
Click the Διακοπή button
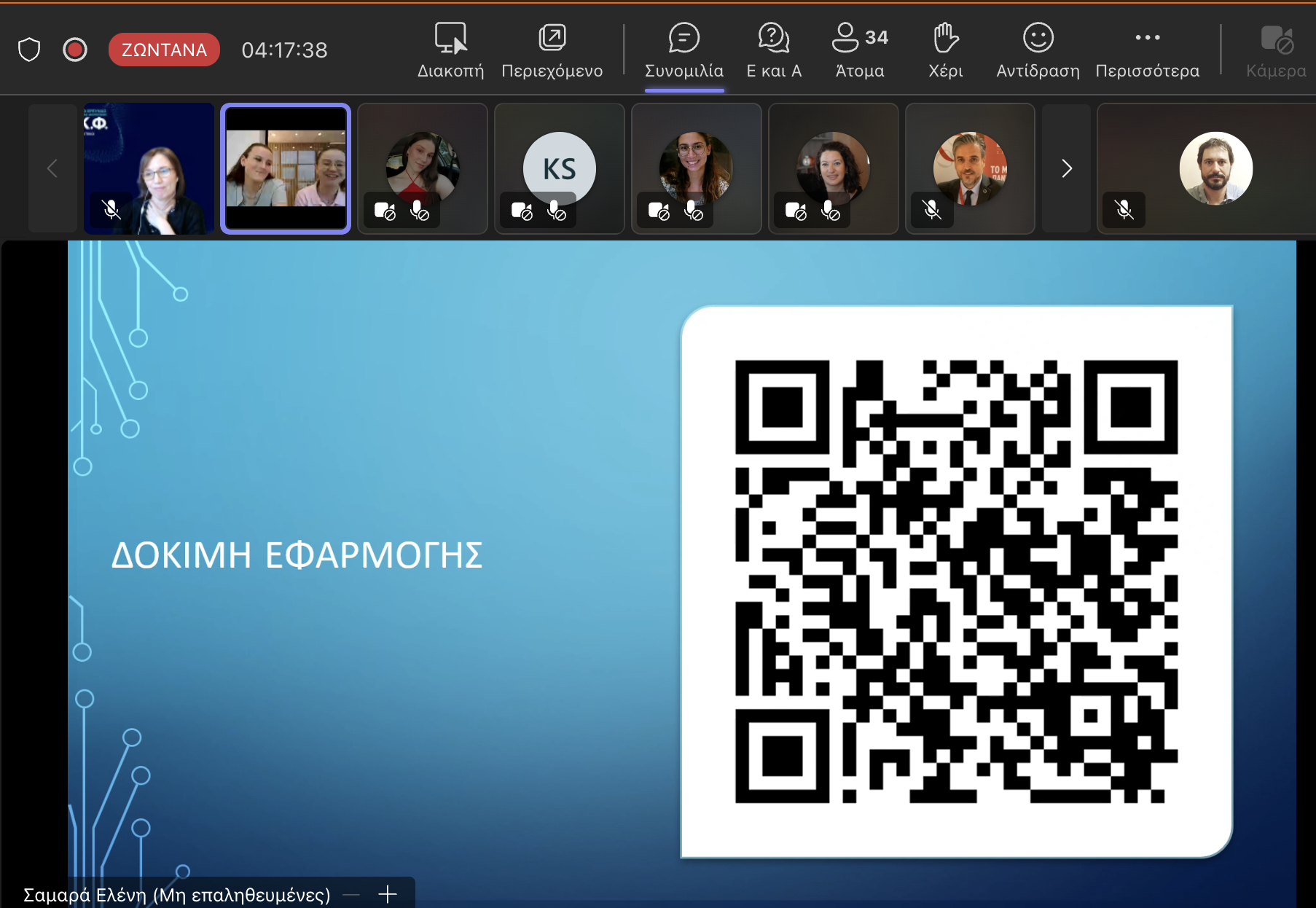[x=450, y=50]
